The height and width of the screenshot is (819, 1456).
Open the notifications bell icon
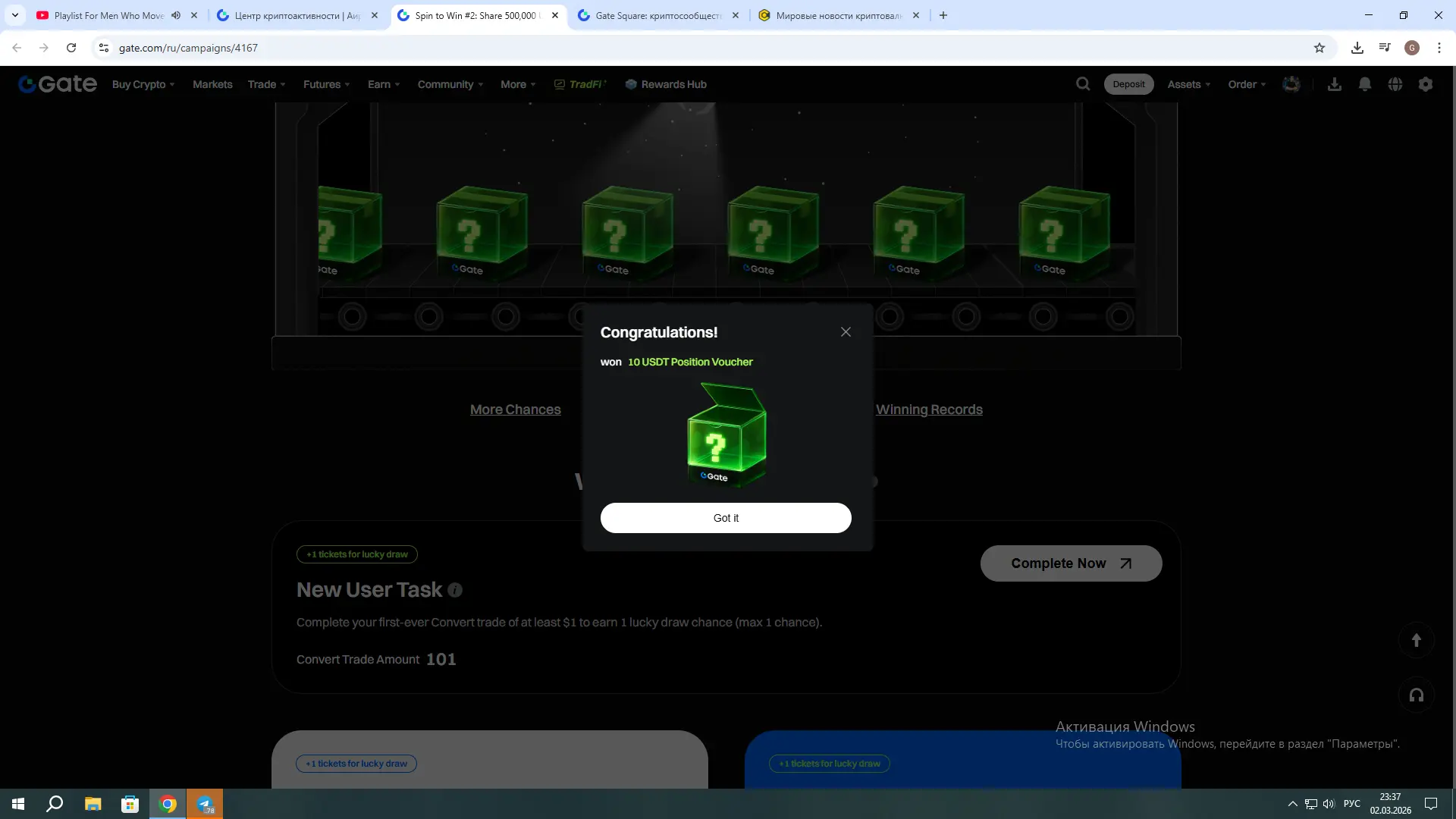[x=1365, y=84]
